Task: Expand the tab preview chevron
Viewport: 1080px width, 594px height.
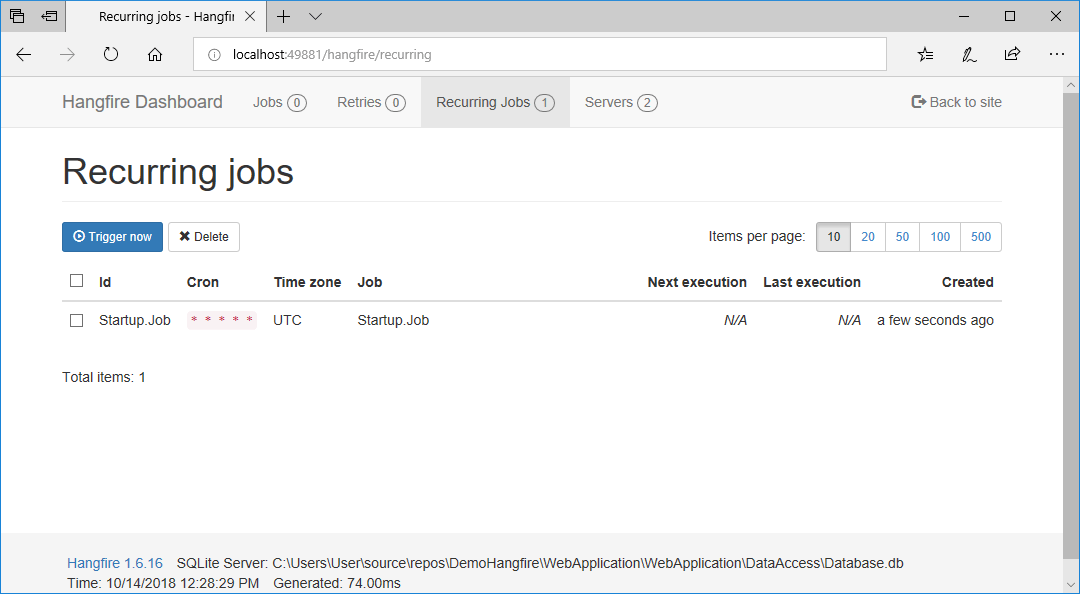Action: pos(315,17)
